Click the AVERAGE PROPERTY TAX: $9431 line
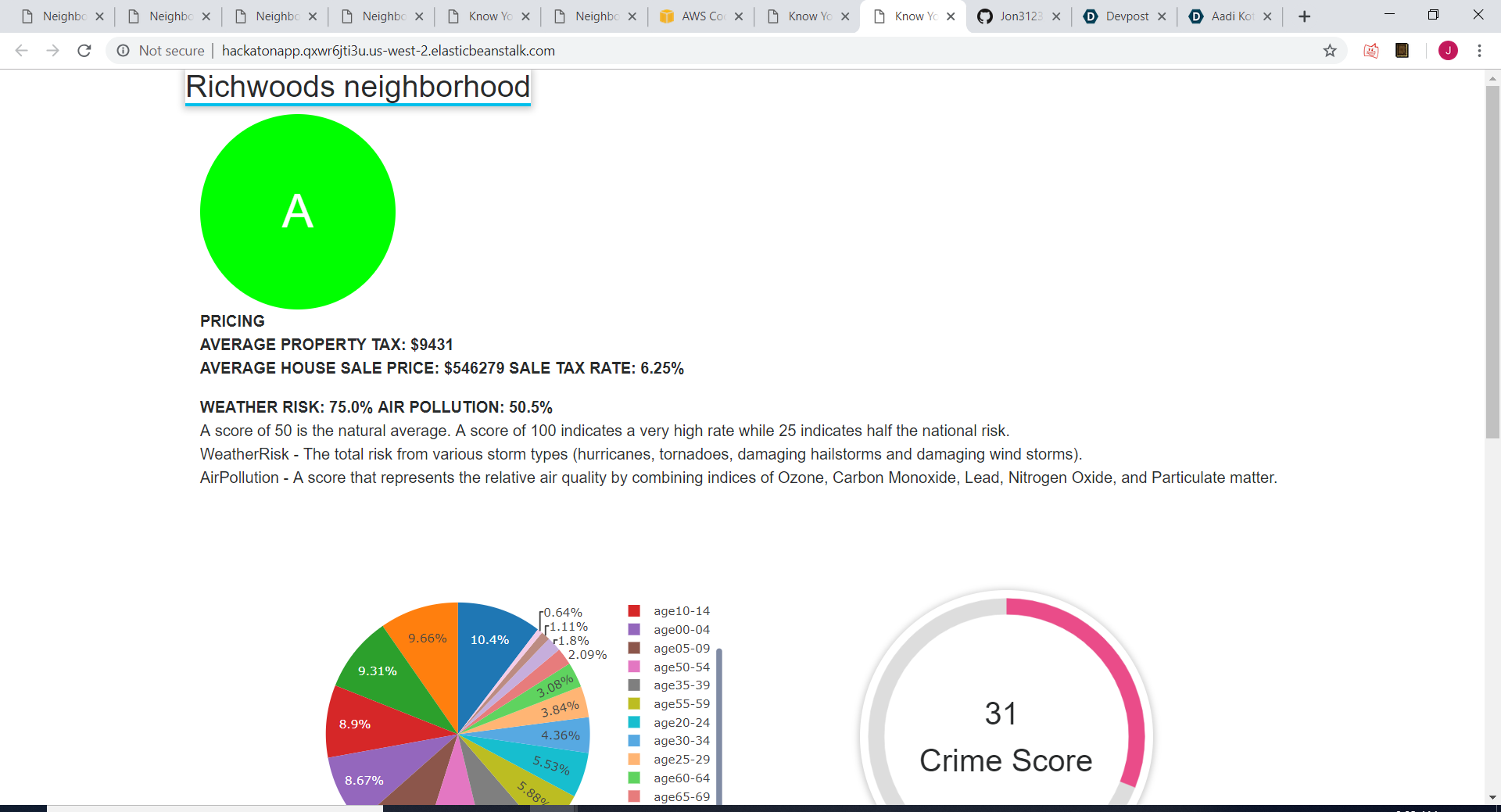 coord(326,345)
